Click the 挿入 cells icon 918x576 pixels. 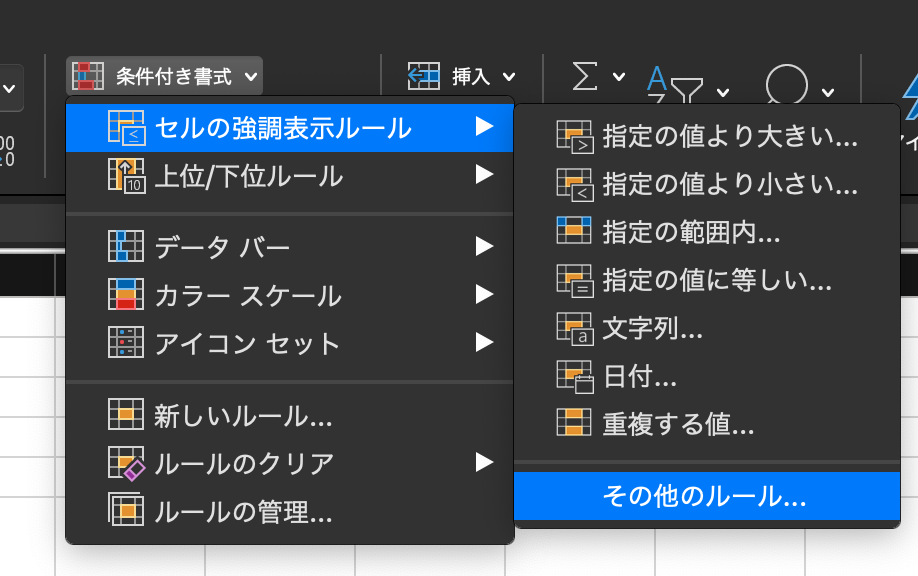pos(423,76)
